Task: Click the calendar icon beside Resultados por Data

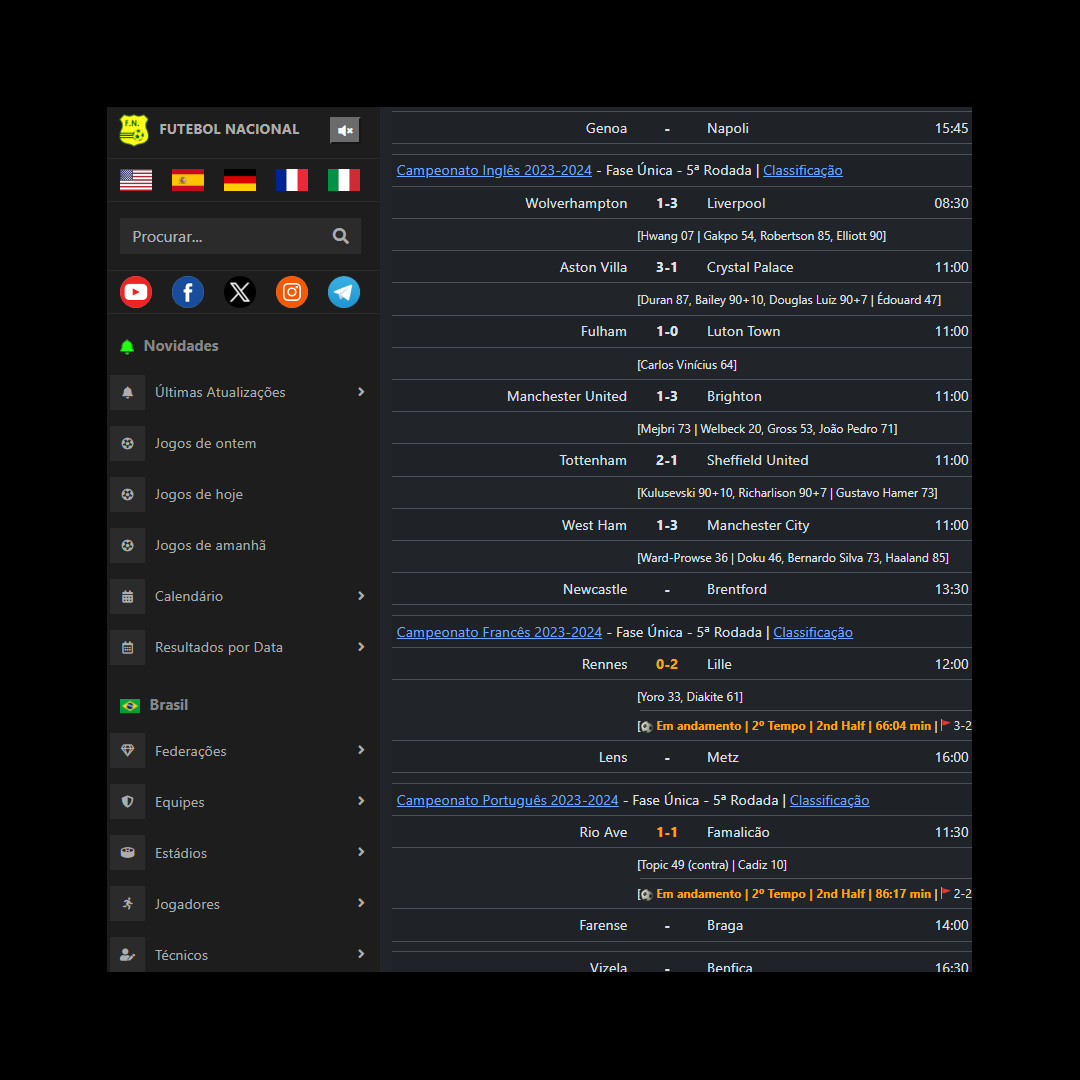Action: click(x=127, y=647)
